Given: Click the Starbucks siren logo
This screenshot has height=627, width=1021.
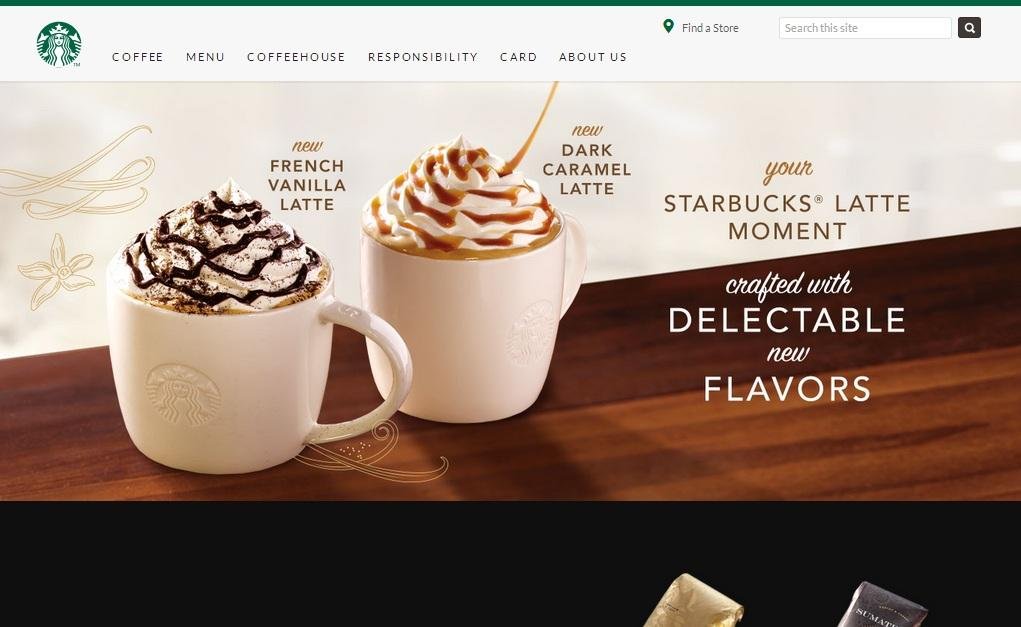Looking at the screenshot, I should [x=59, y=44].
